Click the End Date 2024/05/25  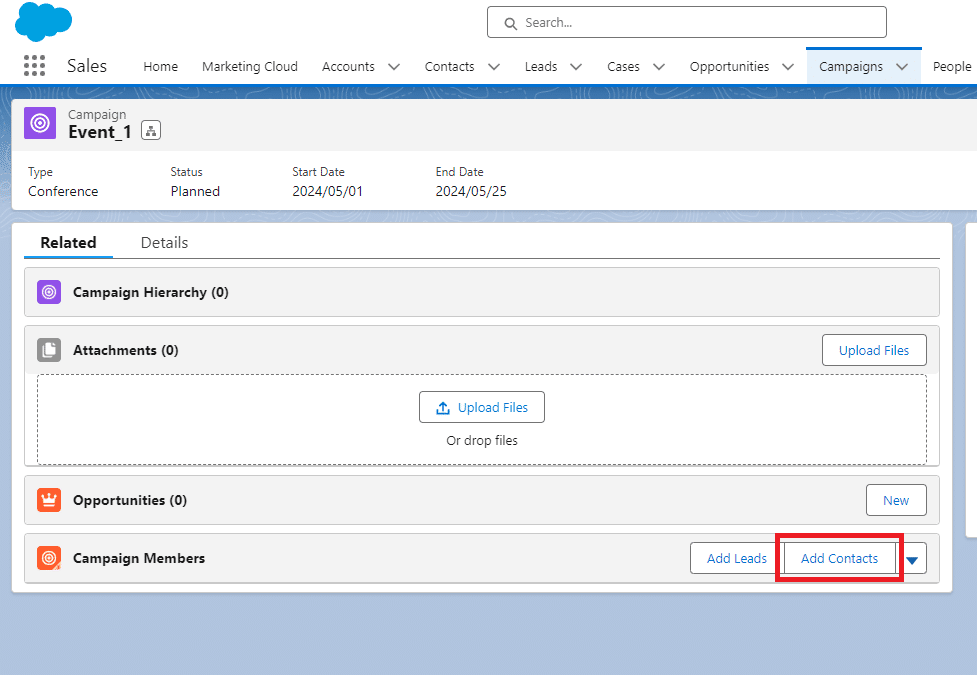pos(471,191)
